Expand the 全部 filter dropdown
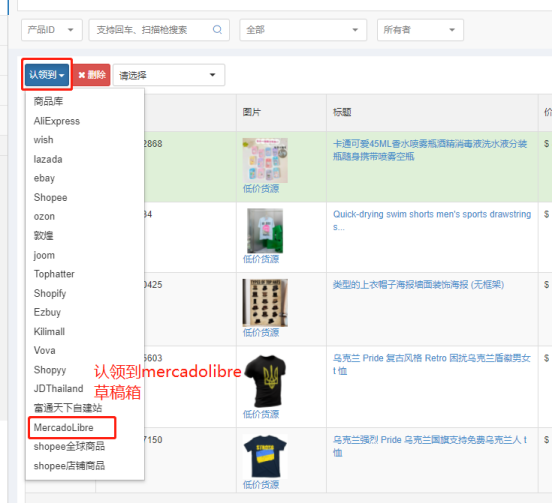 (303, 30)
